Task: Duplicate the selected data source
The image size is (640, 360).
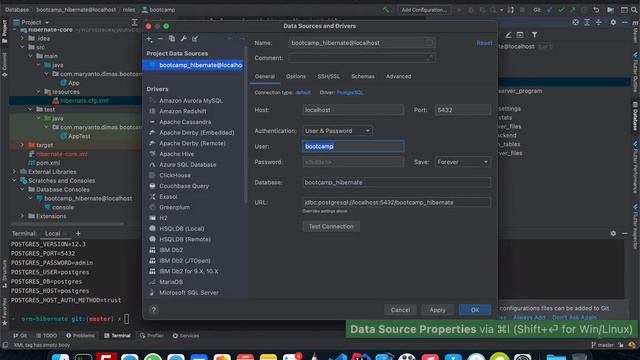Action: pos(172,39)
